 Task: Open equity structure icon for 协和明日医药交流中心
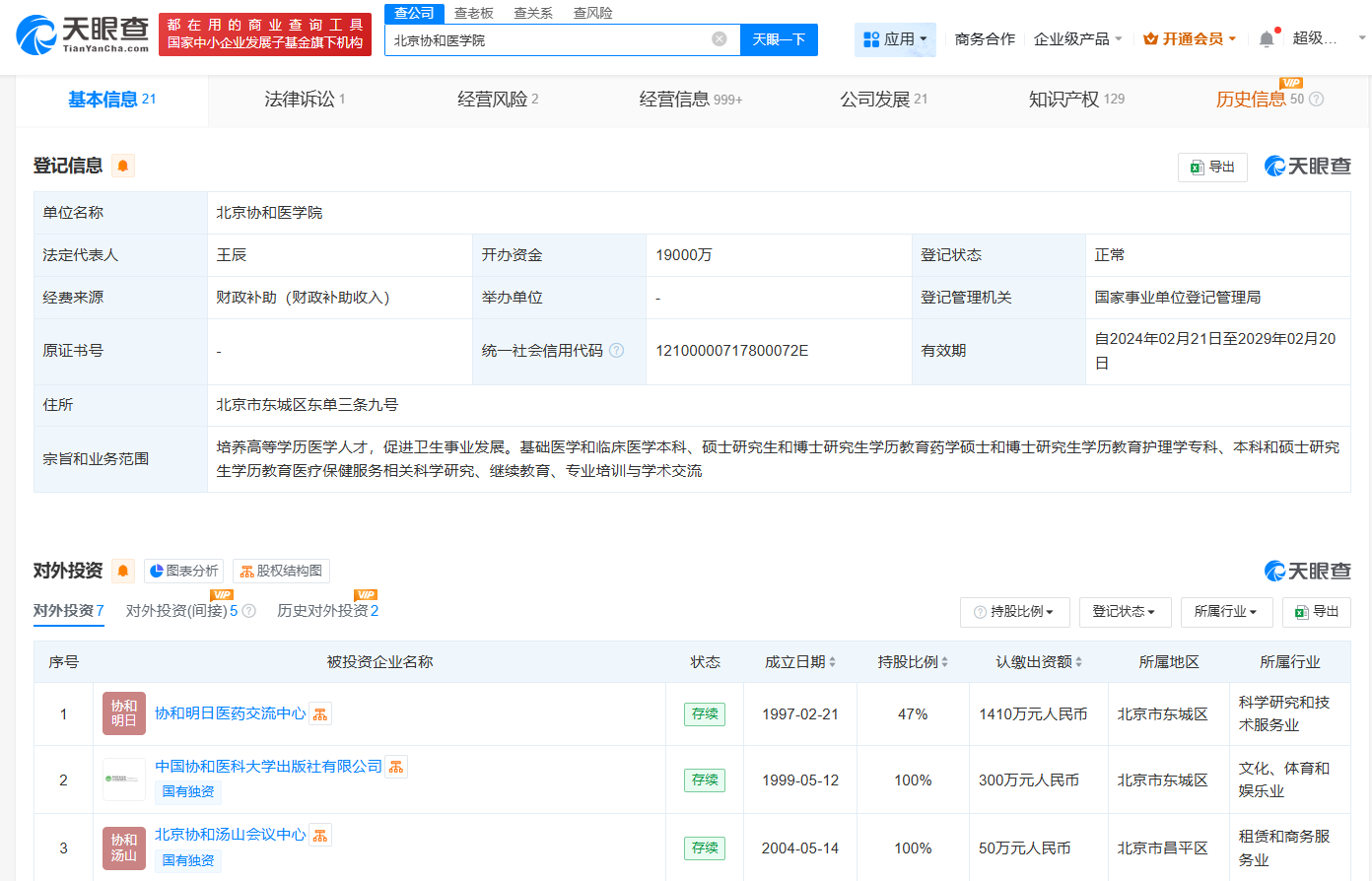pos(320,714)
